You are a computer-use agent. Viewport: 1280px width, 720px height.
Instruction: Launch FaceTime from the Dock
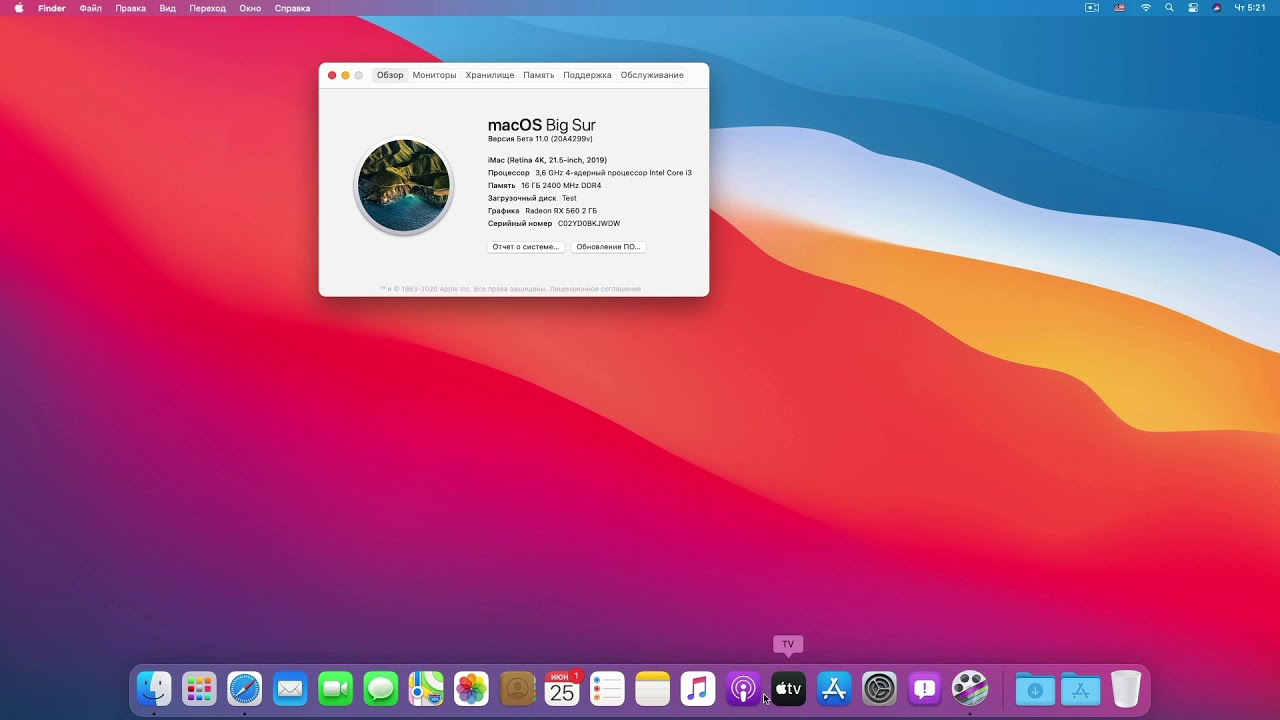coord(335,688)
